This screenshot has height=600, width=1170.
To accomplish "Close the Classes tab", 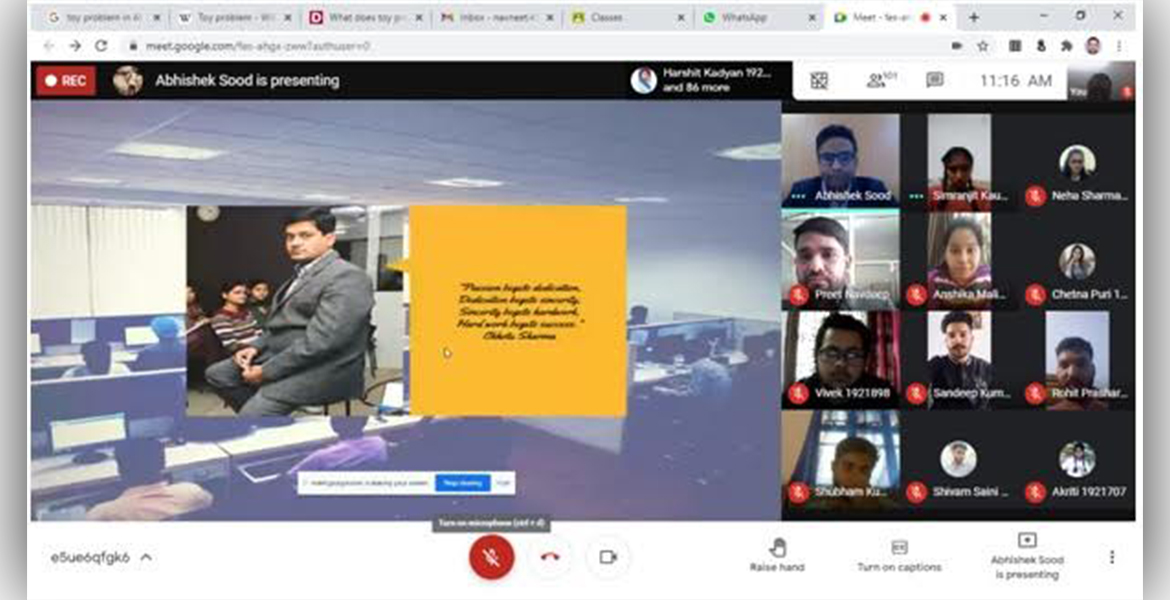I will (681, 17).
